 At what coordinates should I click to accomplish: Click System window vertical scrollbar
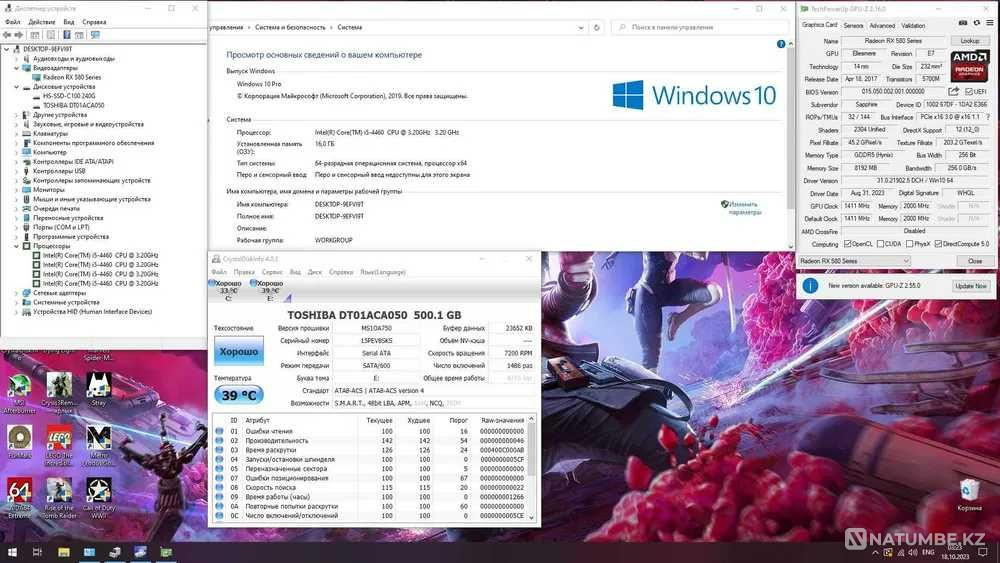[791, 144]
